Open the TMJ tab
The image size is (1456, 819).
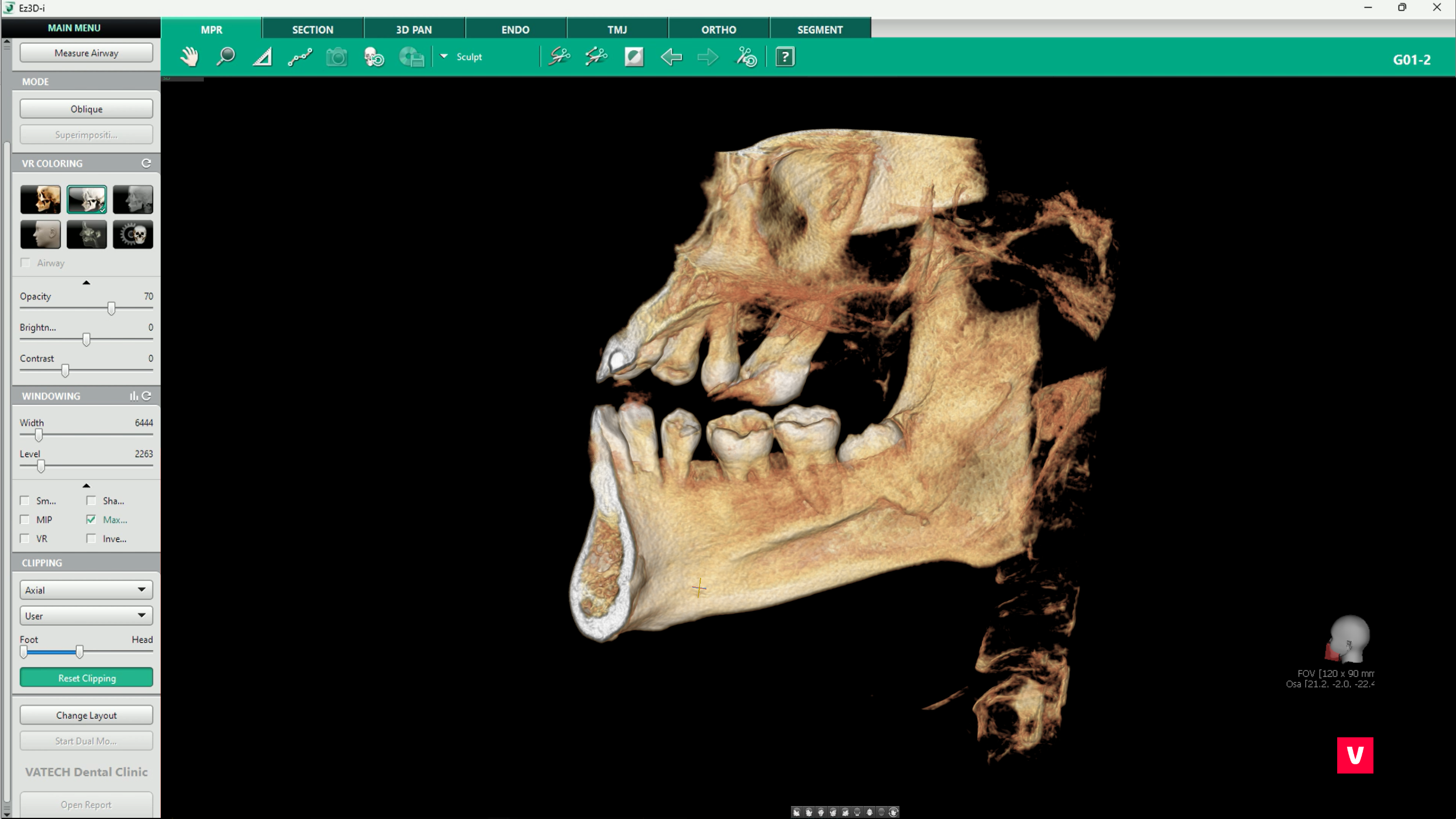(617, 30)
